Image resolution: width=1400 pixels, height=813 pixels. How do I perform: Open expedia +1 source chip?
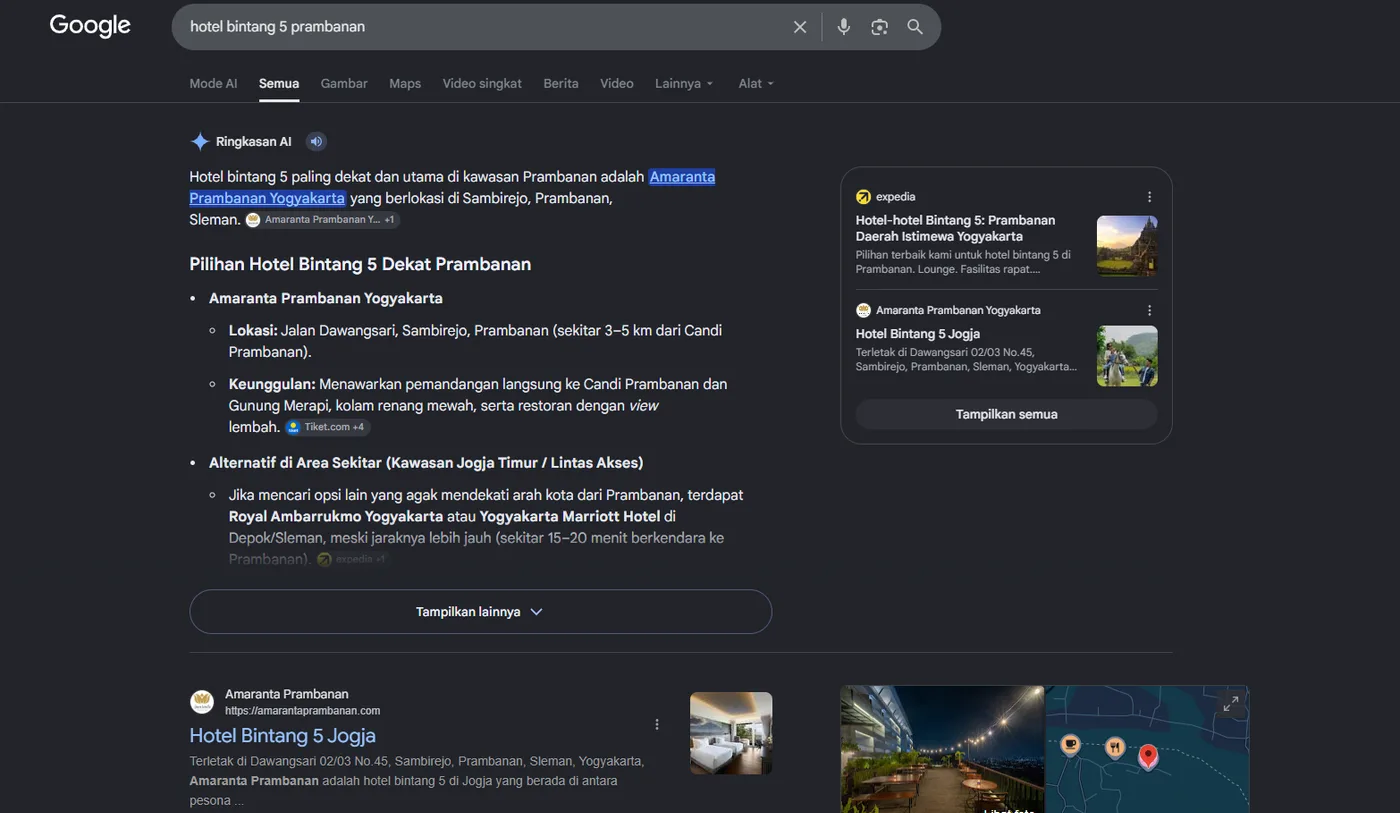click(352, 559)
